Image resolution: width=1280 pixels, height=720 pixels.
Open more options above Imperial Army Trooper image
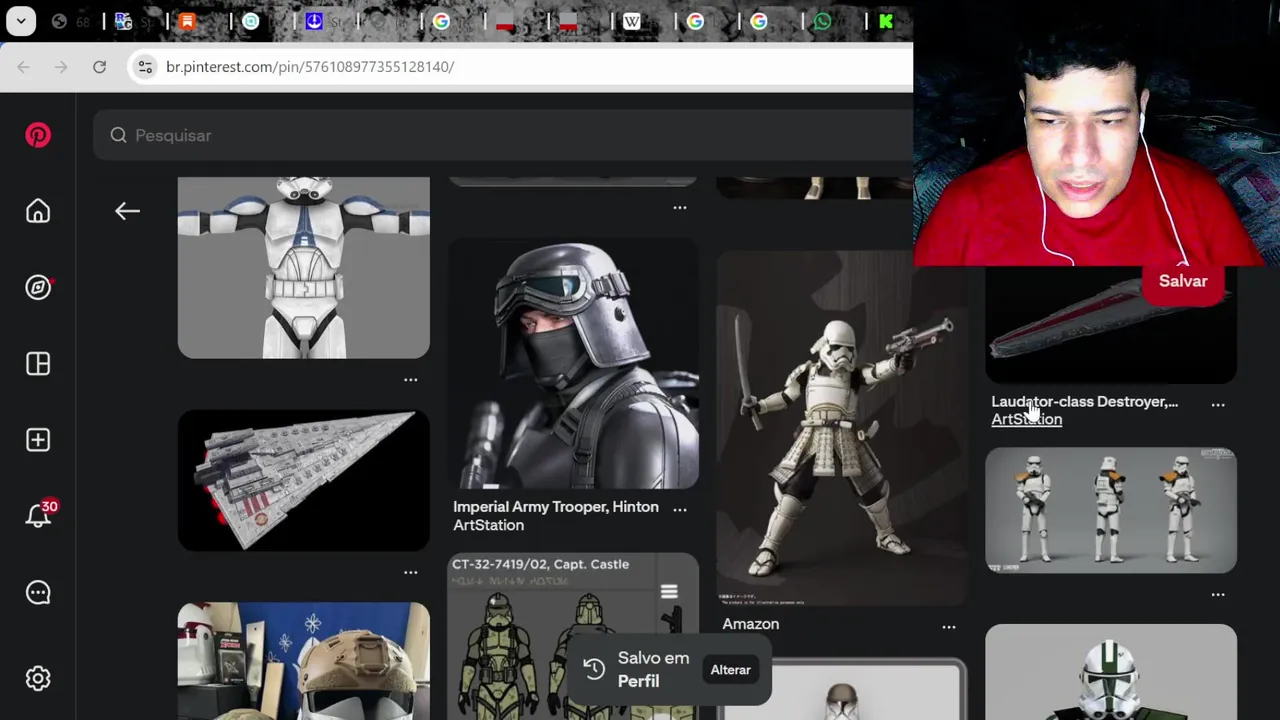tap(680, 207)
